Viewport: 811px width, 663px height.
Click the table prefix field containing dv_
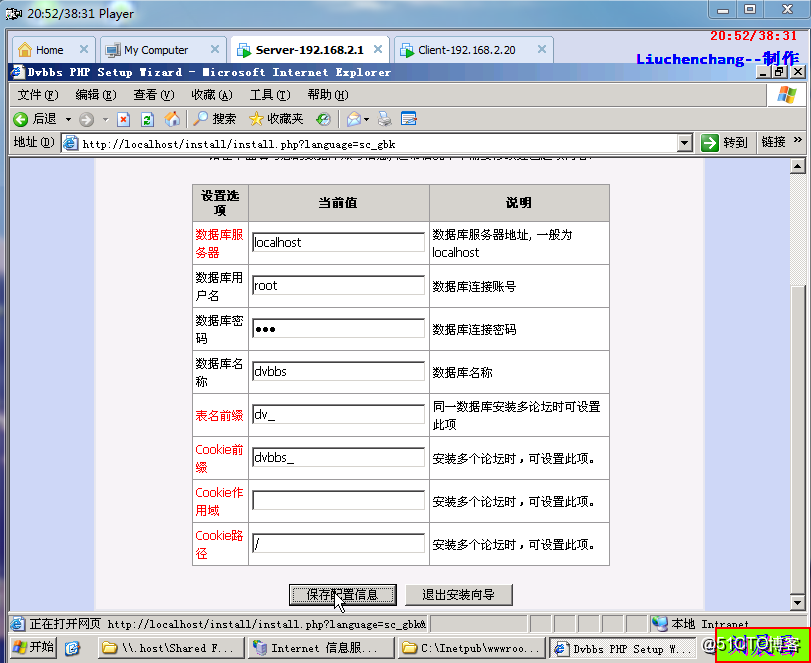click(x=338, y=414)
